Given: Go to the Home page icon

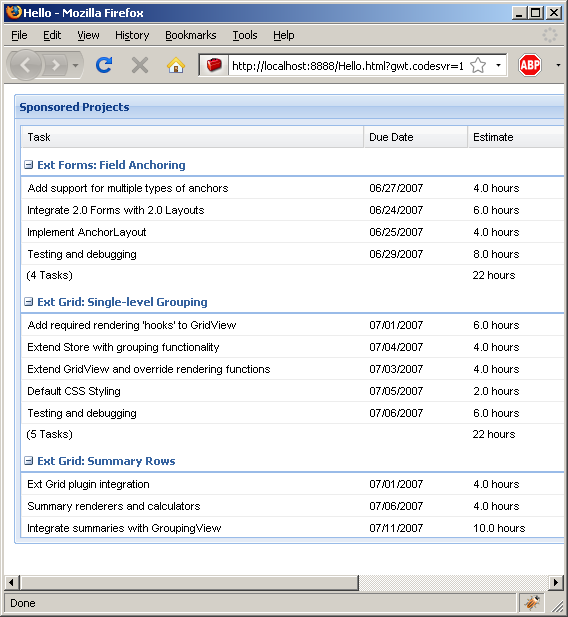Looking at the screenshot, I should [176, 65].
